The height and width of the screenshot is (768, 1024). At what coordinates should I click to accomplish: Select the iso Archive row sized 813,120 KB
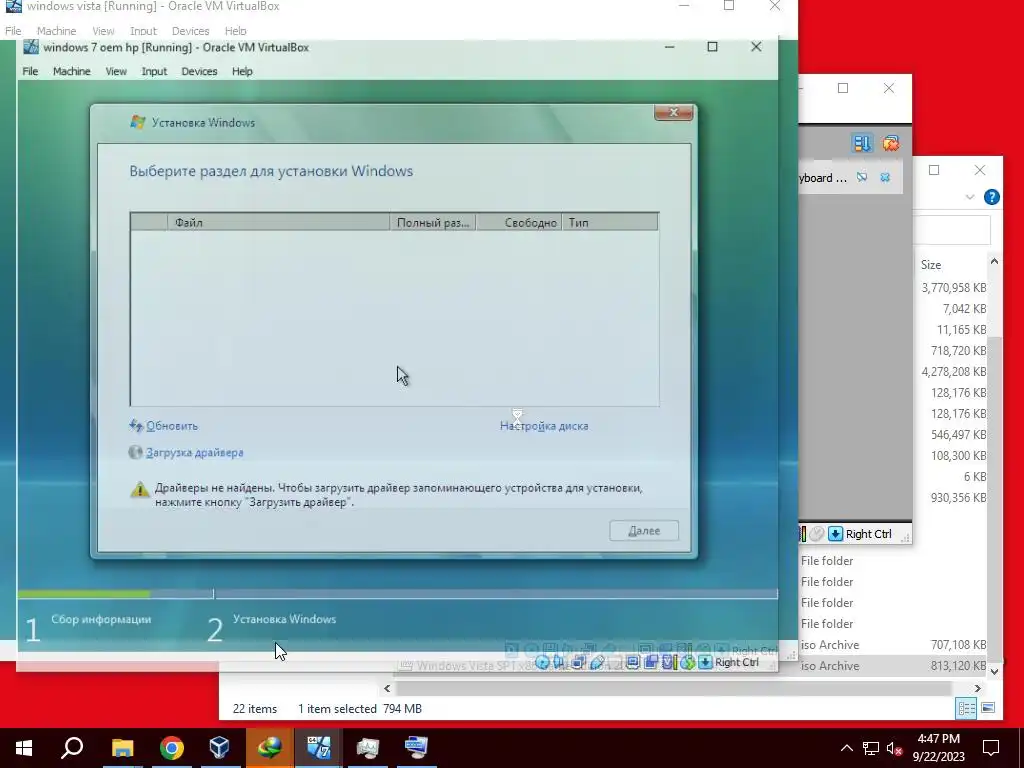click(x=893, y=665)
